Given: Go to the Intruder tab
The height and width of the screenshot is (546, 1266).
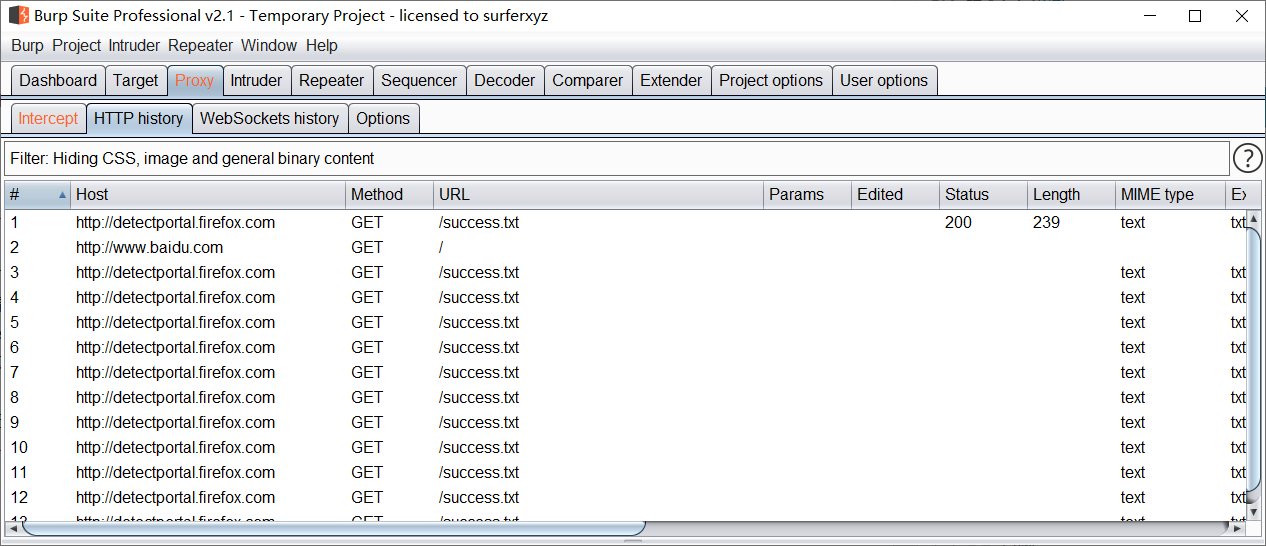Looking at the screenshot, I should tap(256, 81).
